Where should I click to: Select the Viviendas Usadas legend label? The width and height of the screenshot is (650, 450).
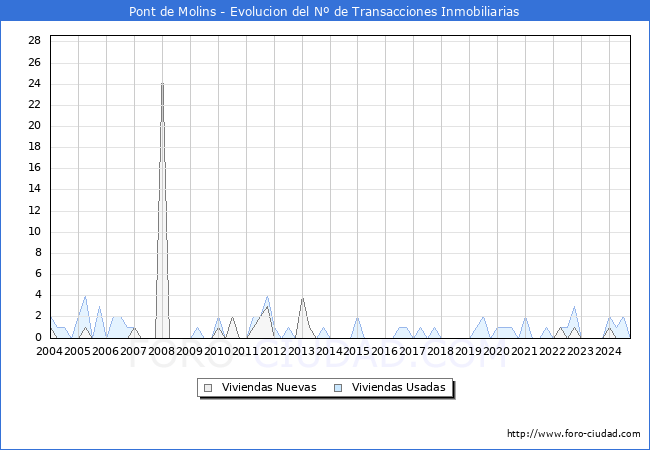pyautogui.click(x=398, y=387)
